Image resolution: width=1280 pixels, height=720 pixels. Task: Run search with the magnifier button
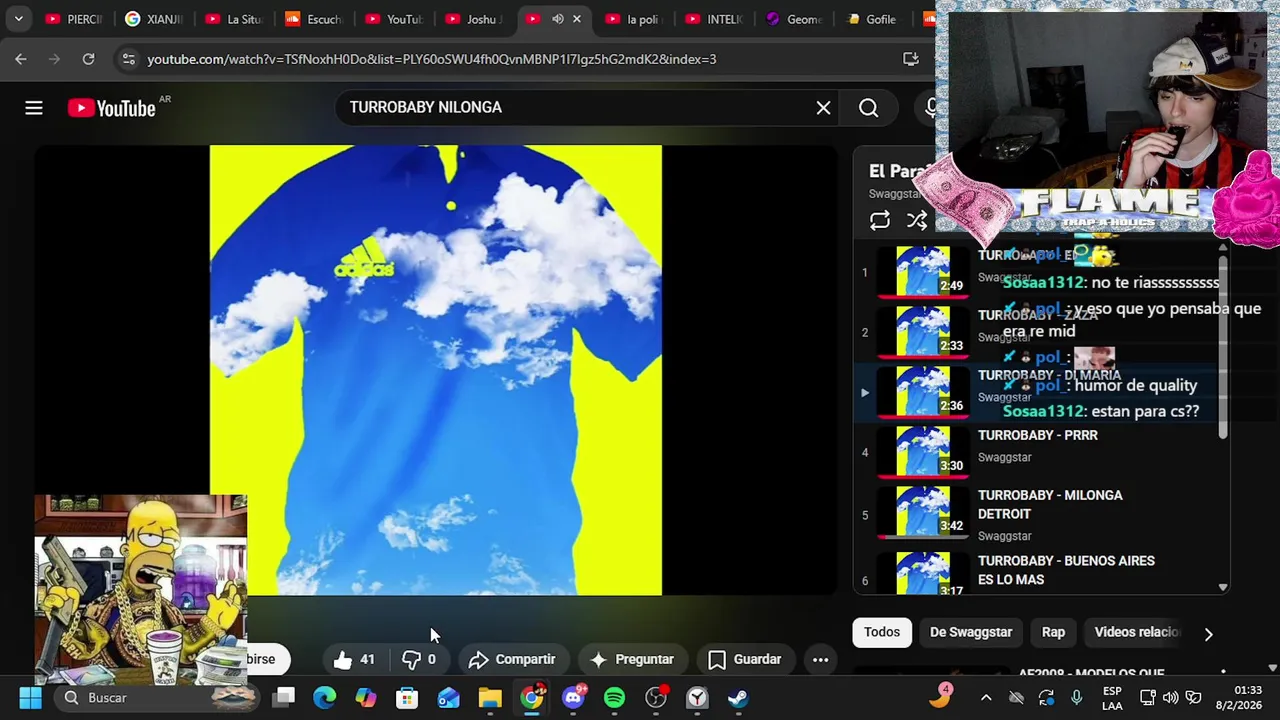[x=868, y=108]
